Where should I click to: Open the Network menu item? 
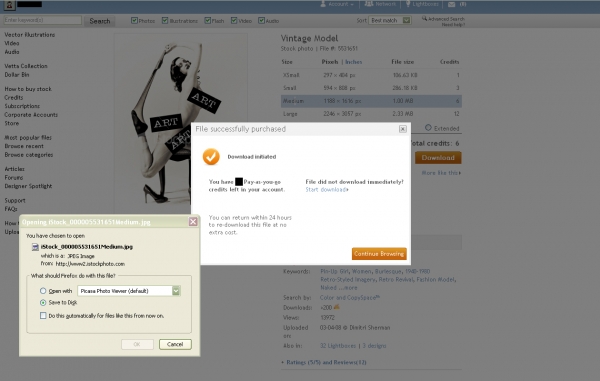pyautogui.click(x=385, y=4)
